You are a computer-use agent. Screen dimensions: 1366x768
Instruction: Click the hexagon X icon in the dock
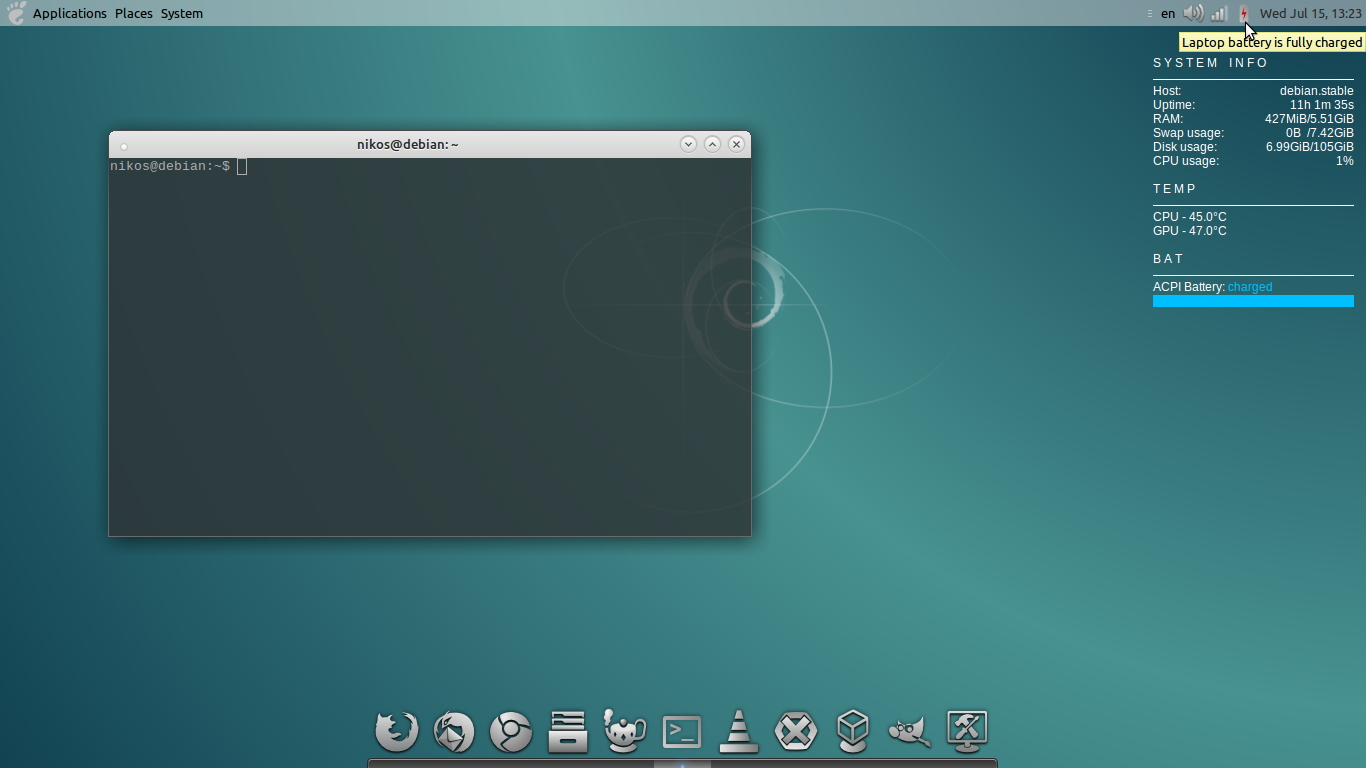point(796,731)
